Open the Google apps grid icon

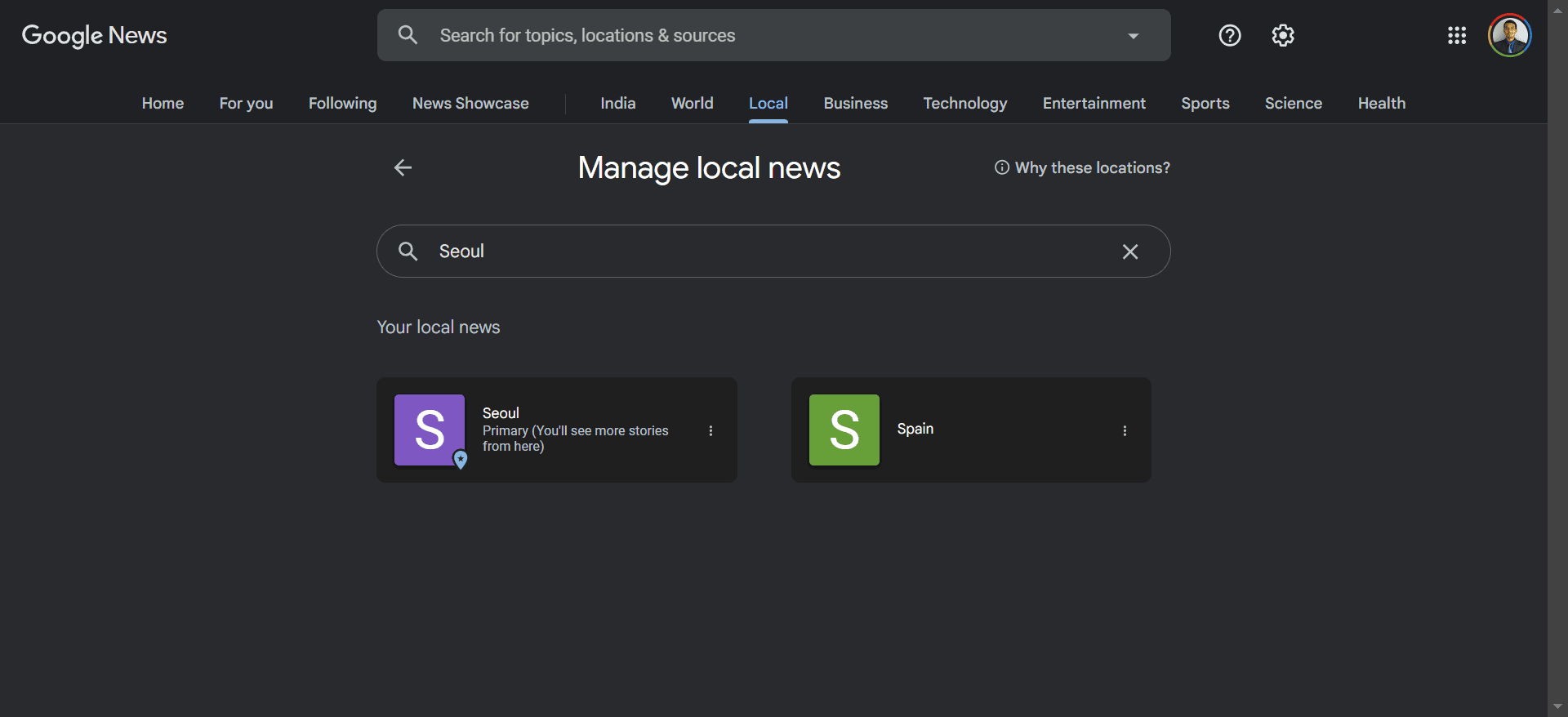click(x=1456, y=35)
